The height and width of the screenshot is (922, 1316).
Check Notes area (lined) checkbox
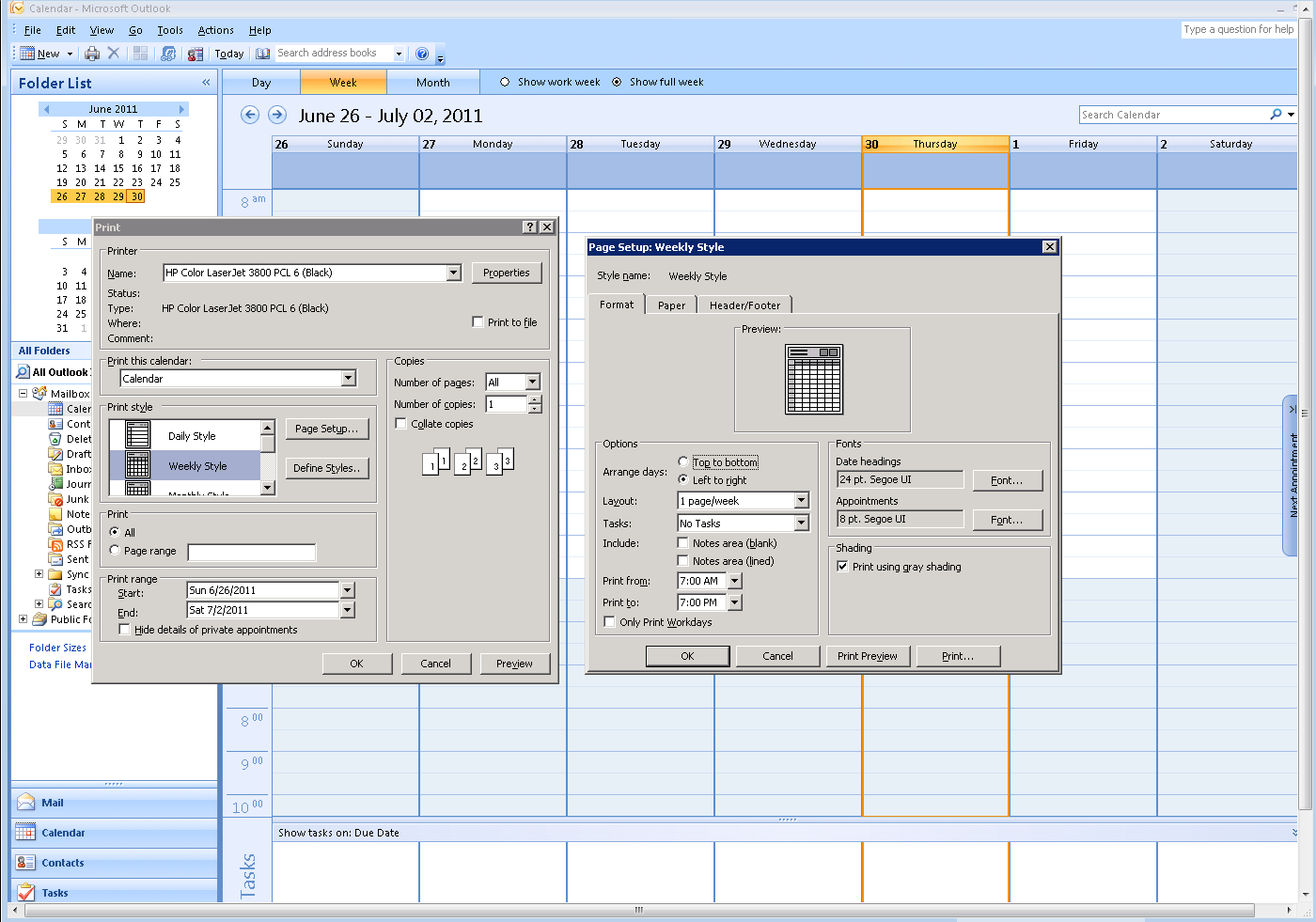[683, 560]
